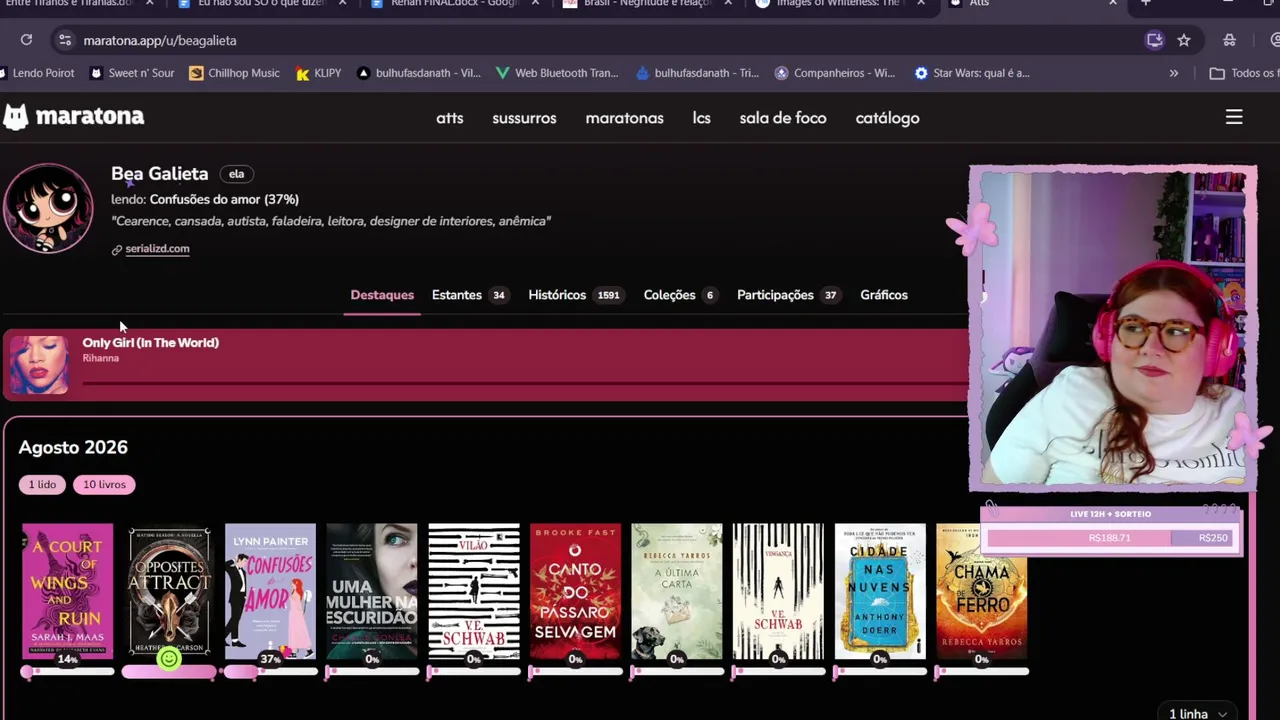Switch to the Históricos tab

[576, 295]
